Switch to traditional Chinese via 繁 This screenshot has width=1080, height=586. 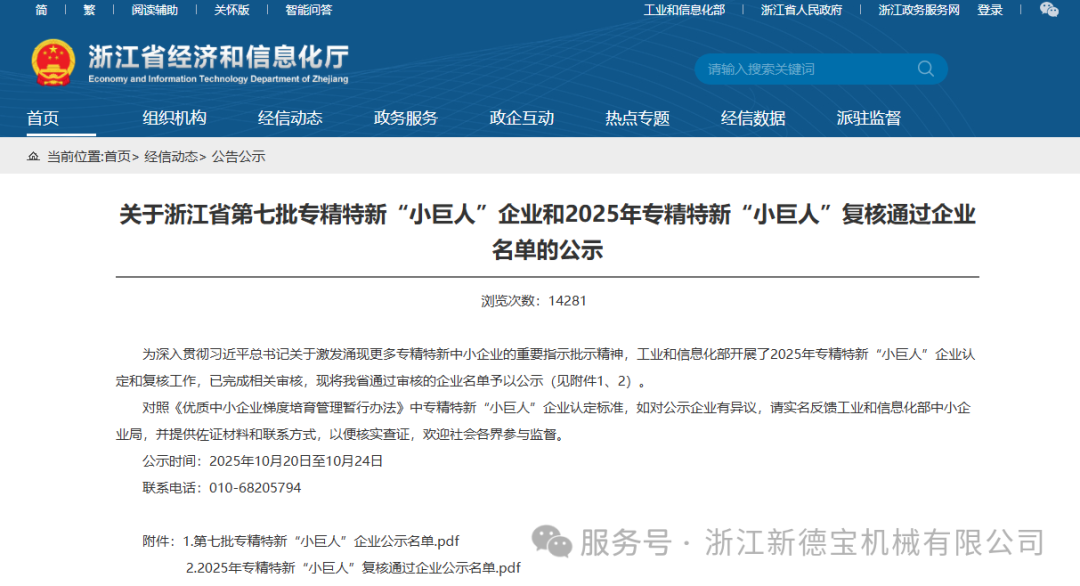(89, 10)
